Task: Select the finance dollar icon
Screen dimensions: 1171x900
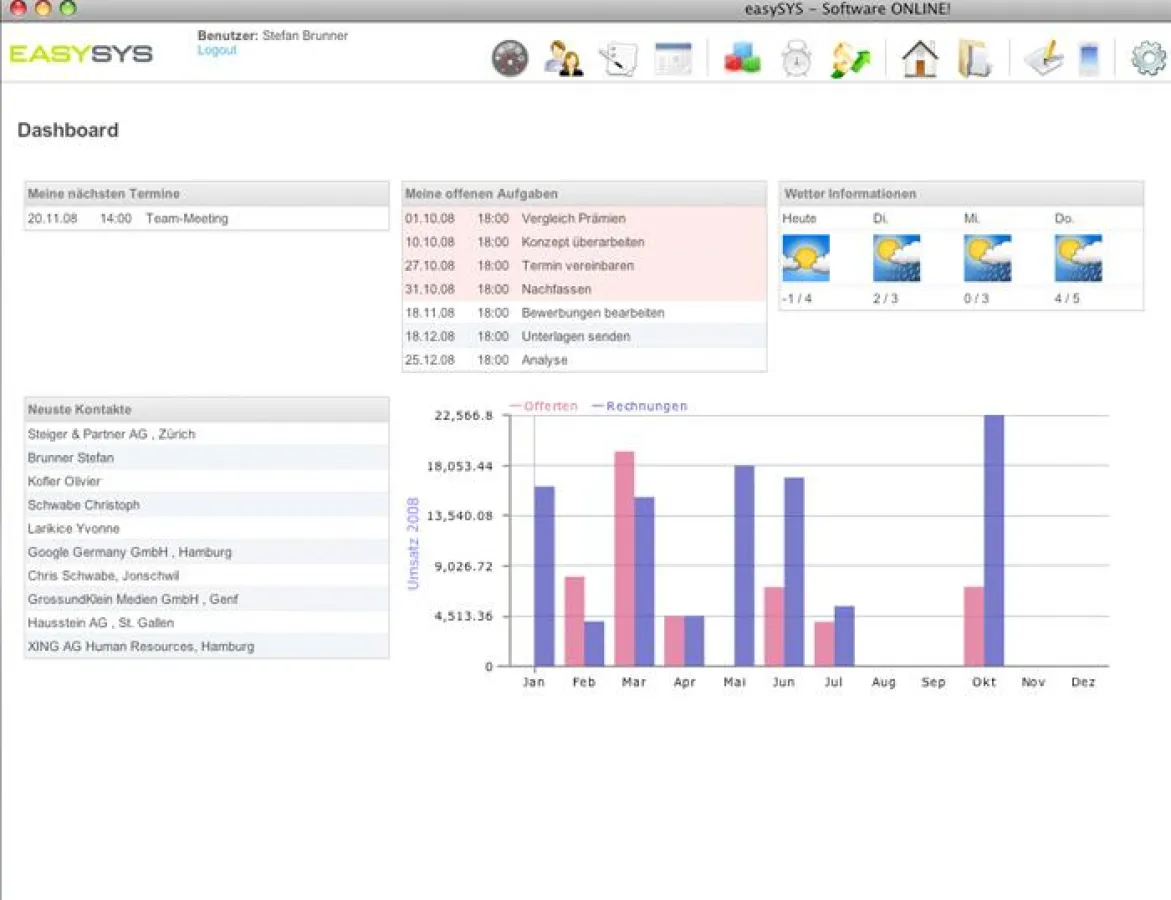Action: (x=848, y=58)
